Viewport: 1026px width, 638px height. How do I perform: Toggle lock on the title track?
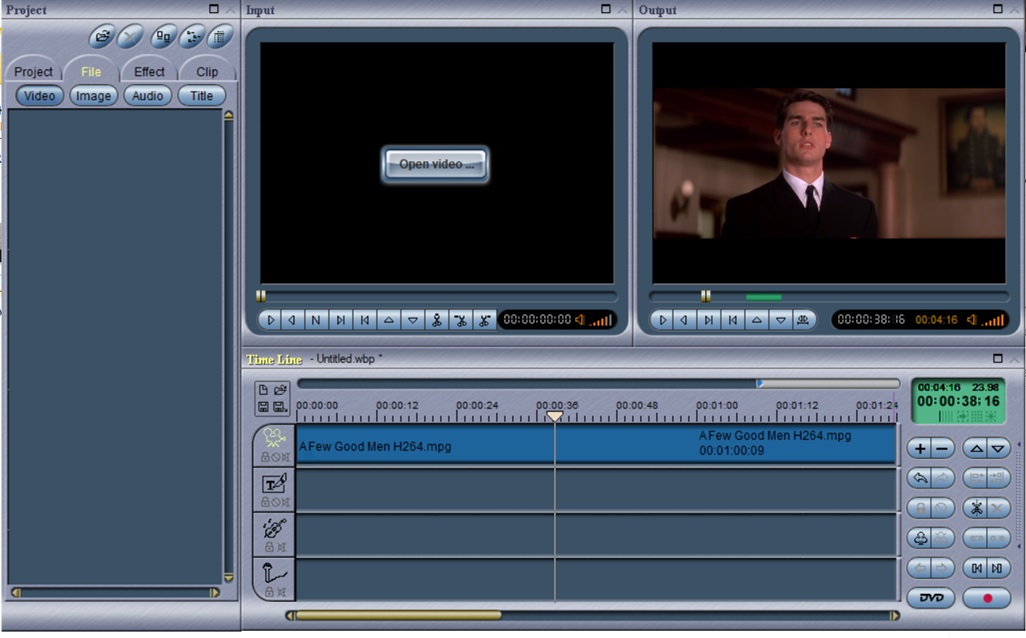pyautogui.click(x=265, y=502)
